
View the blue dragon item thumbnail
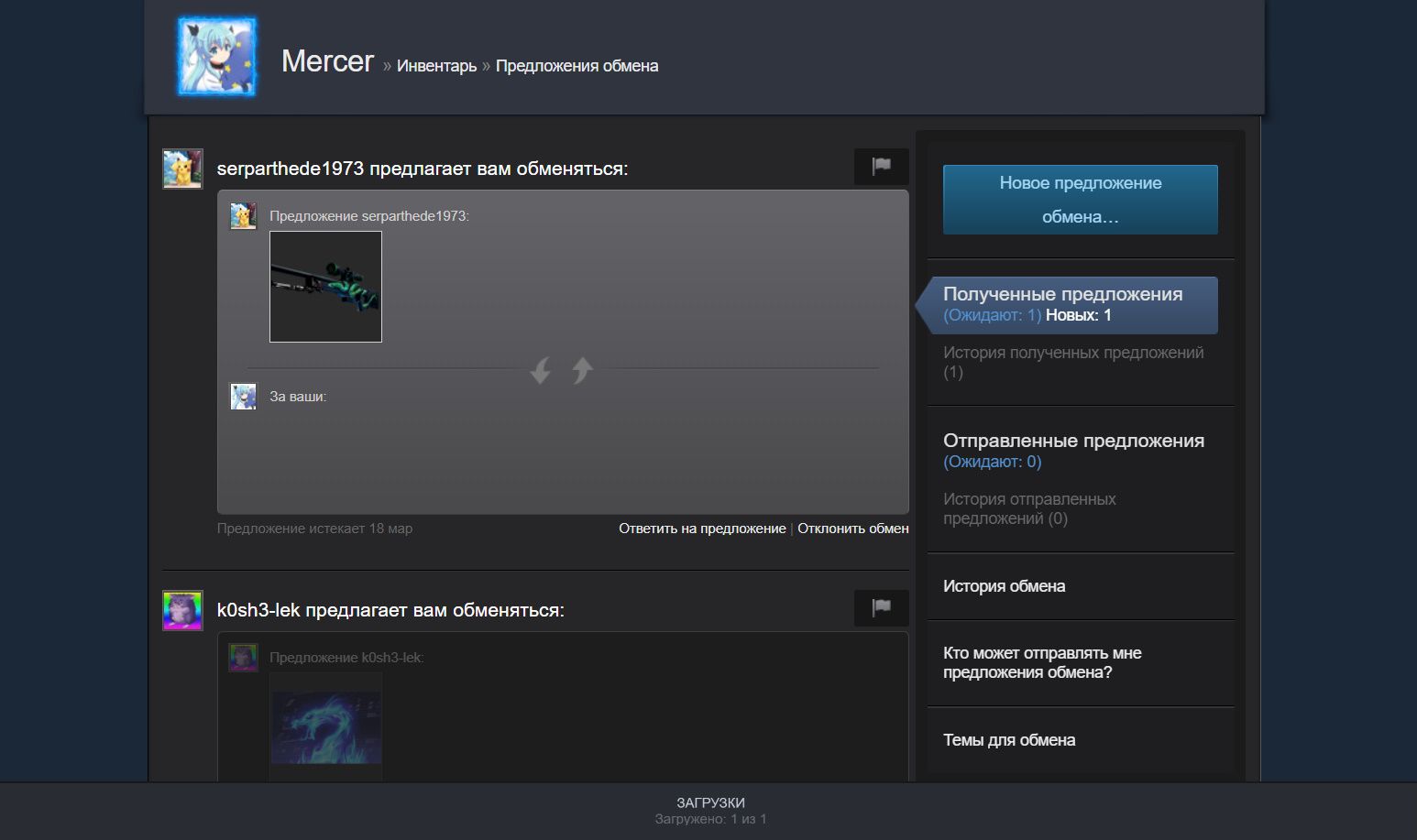pyautogui.click(x=325, y=727)
